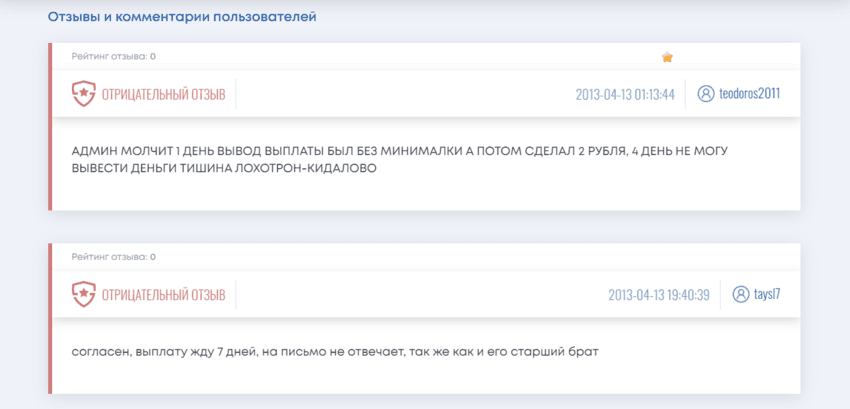850x409 pixels.
Task: Open the taysl7 username link
Action: pyautogui.click(x=767, y=295)
